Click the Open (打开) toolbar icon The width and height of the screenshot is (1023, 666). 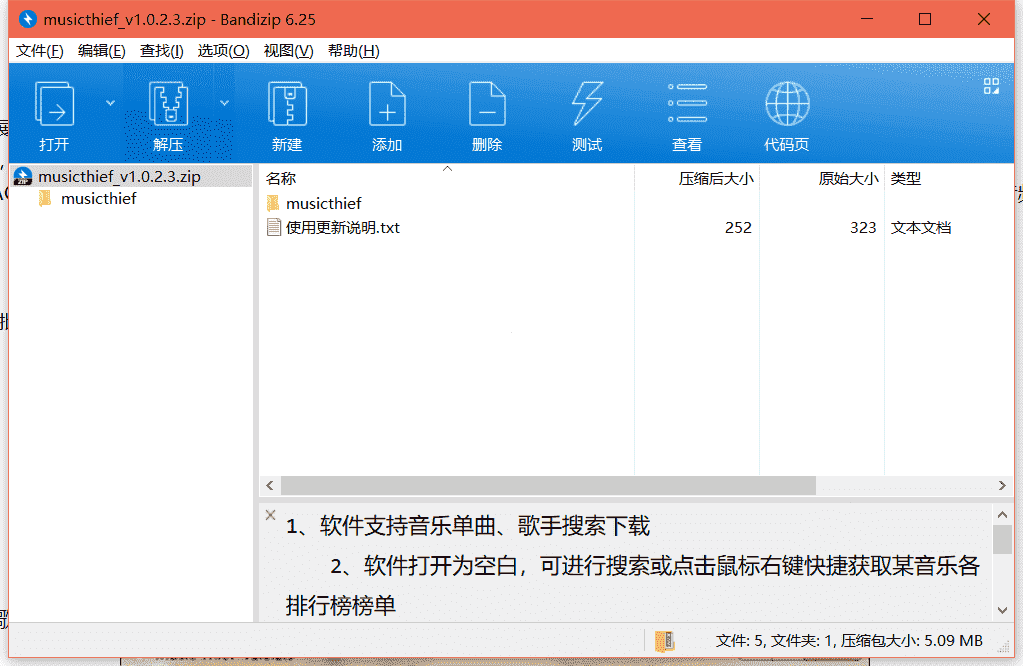(x=54, y=104)
